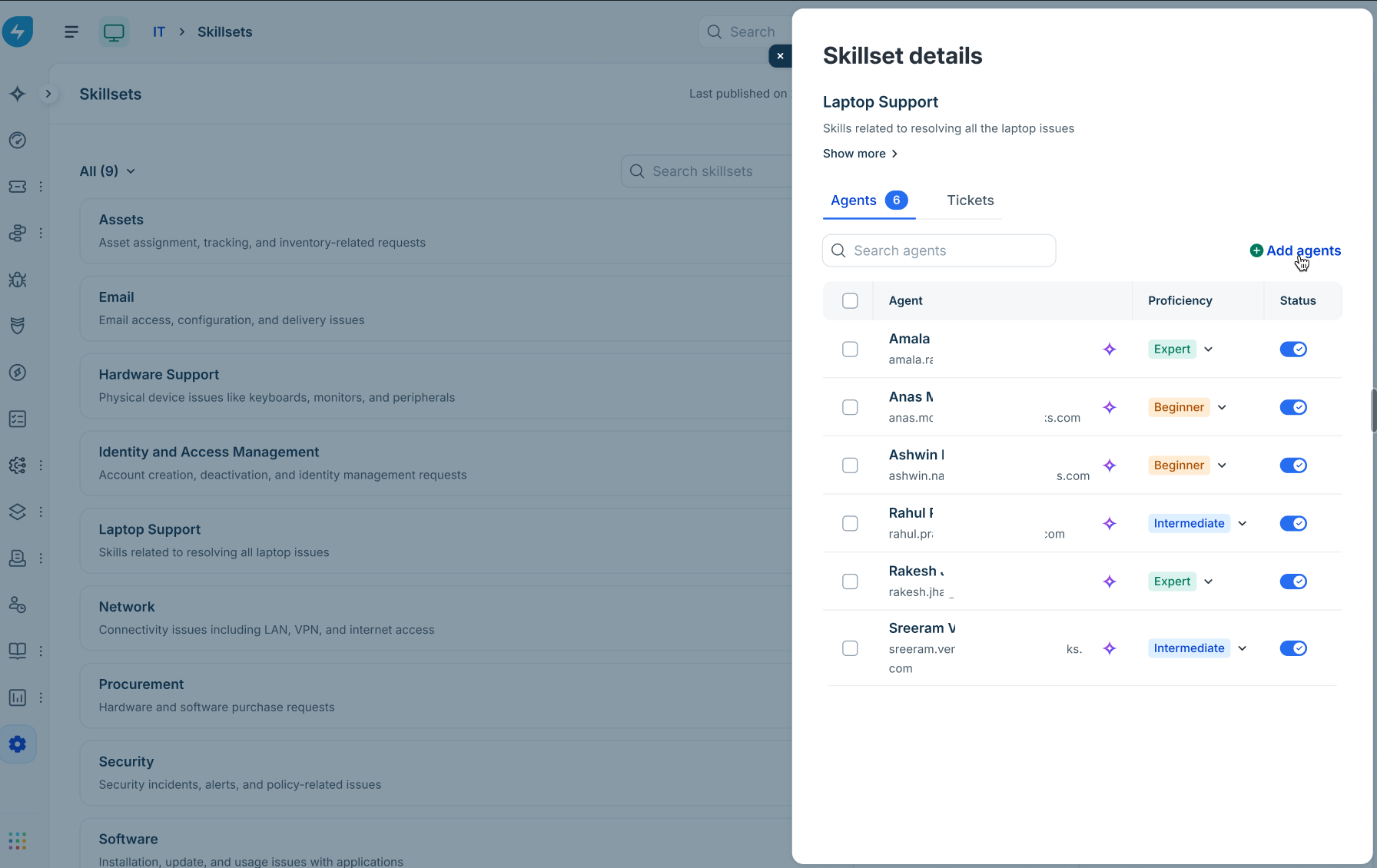This screenshot has width=1377, height=868.
Task: Open the colored app switcher grid icon
Action: [x=18, y=840]
